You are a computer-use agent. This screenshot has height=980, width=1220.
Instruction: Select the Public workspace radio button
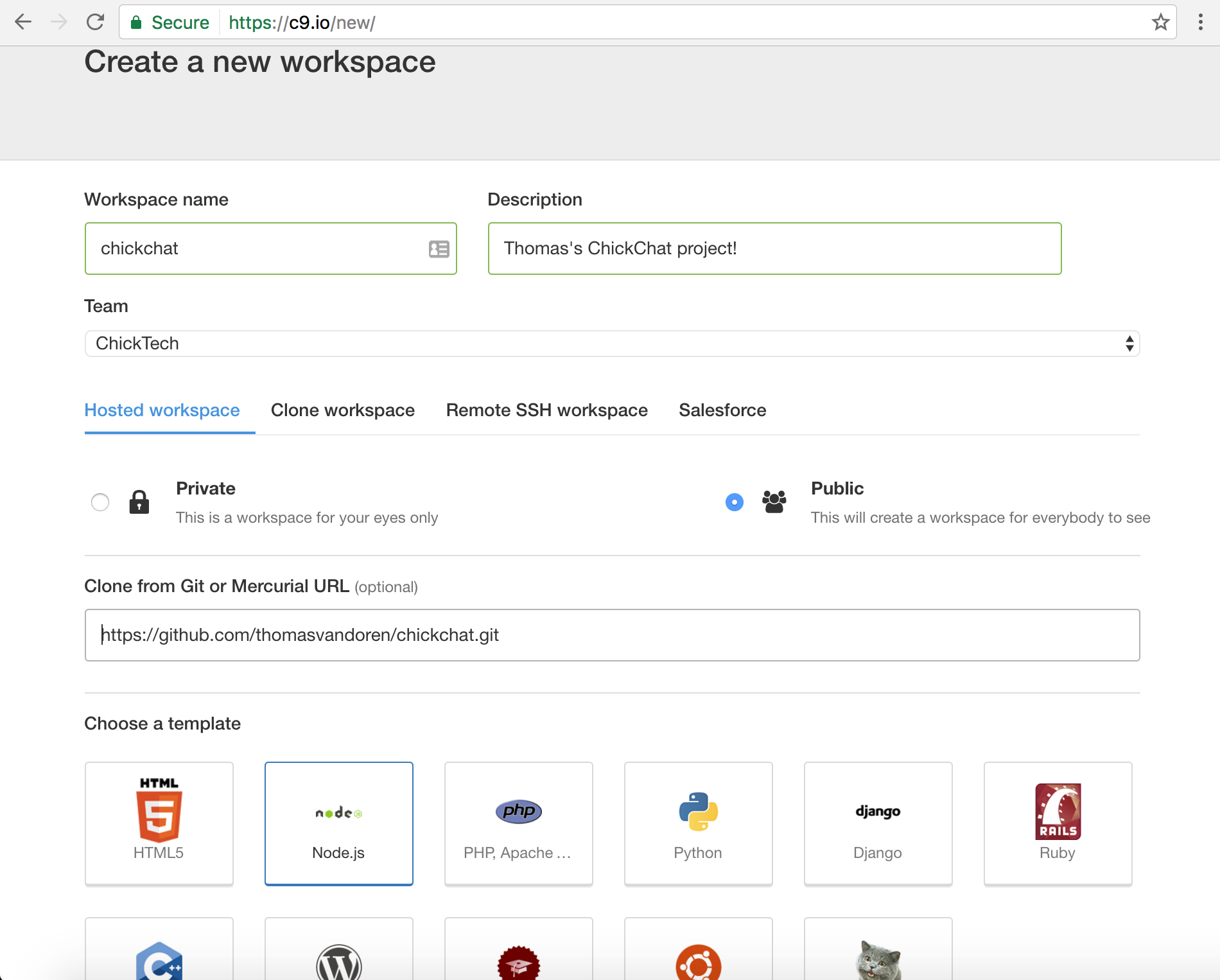tap(735, 502)
